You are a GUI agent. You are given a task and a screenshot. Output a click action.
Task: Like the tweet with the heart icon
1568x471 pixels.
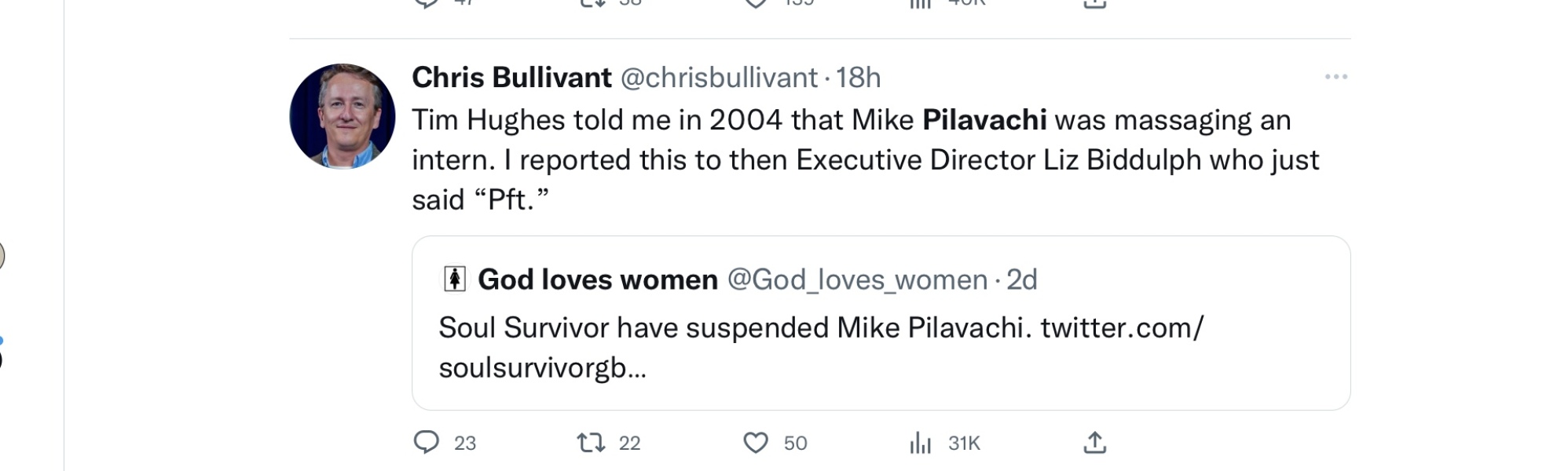click(756, 443)
